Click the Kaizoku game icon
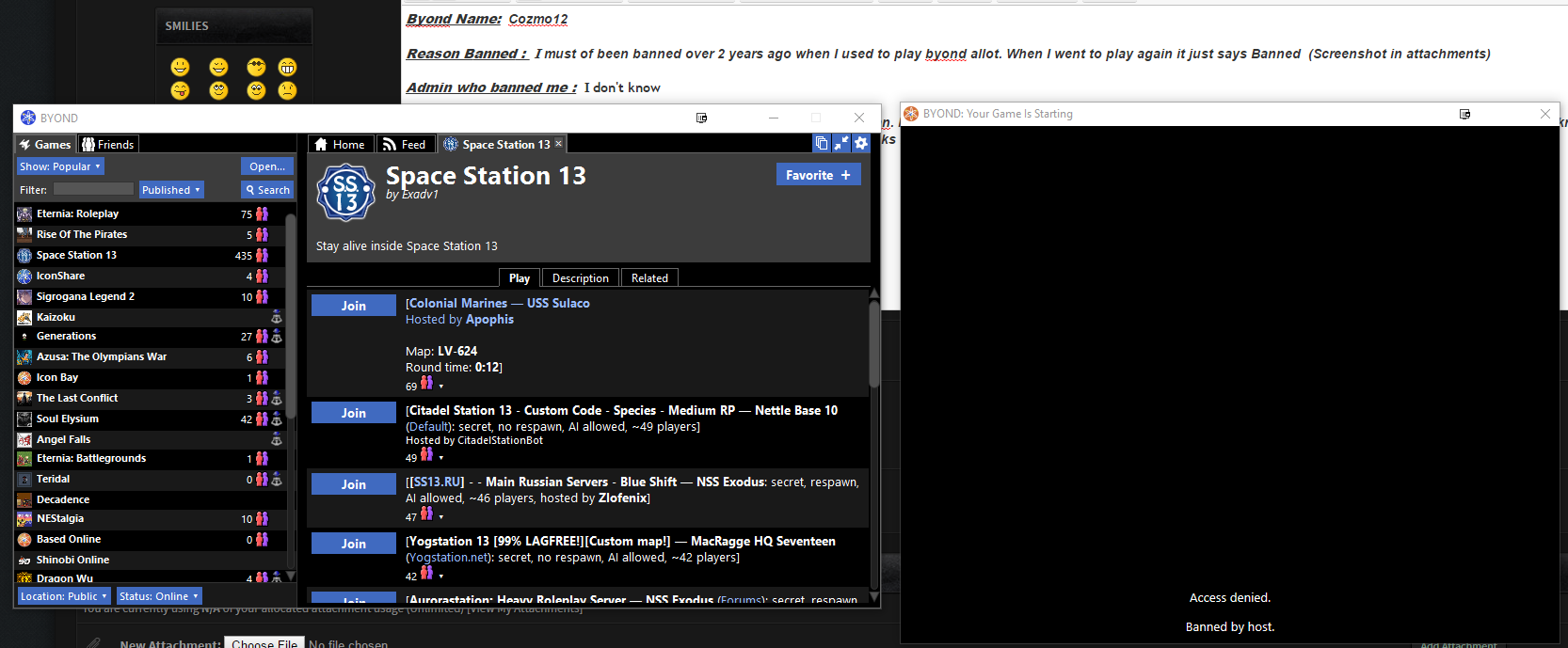 click(x=24, y=318)
